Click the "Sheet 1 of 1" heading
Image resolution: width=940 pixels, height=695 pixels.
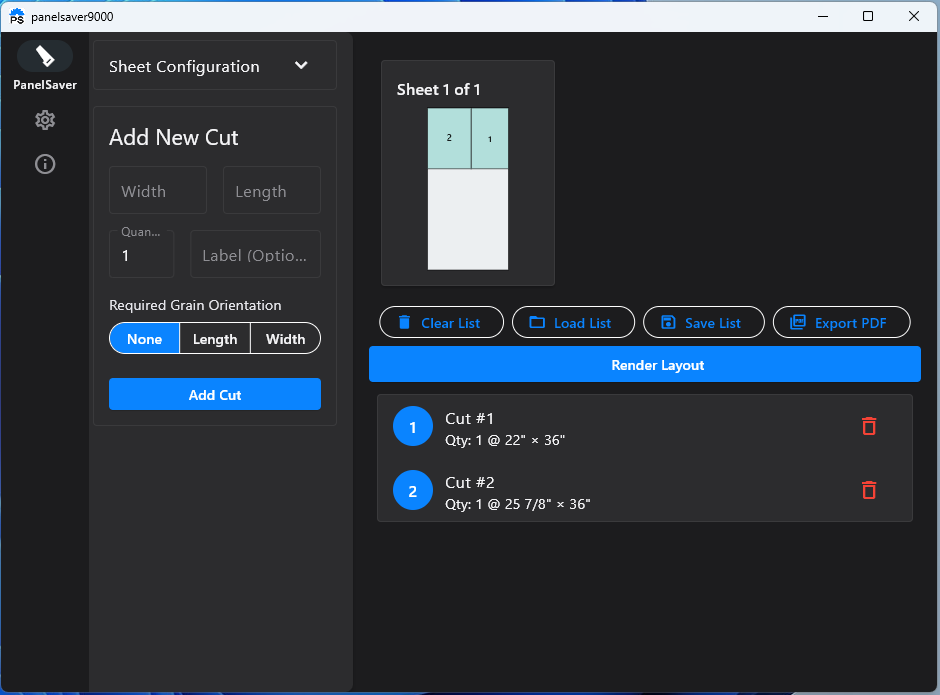pos(438,90)
